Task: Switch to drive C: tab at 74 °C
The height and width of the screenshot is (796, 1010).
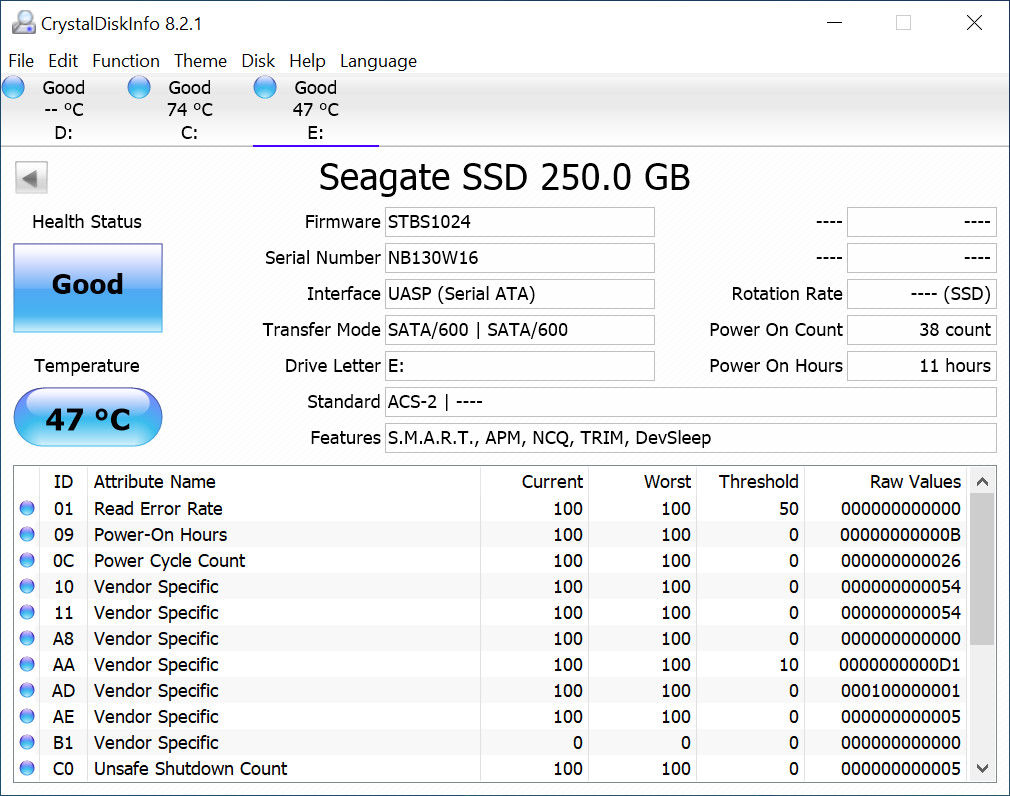Action: [189, 109]
